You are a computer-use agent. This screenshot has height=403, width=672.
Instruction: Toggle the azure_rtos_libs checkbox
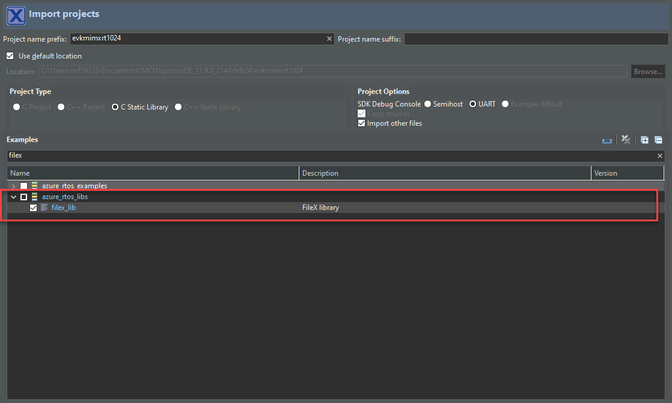coord(24,197)
